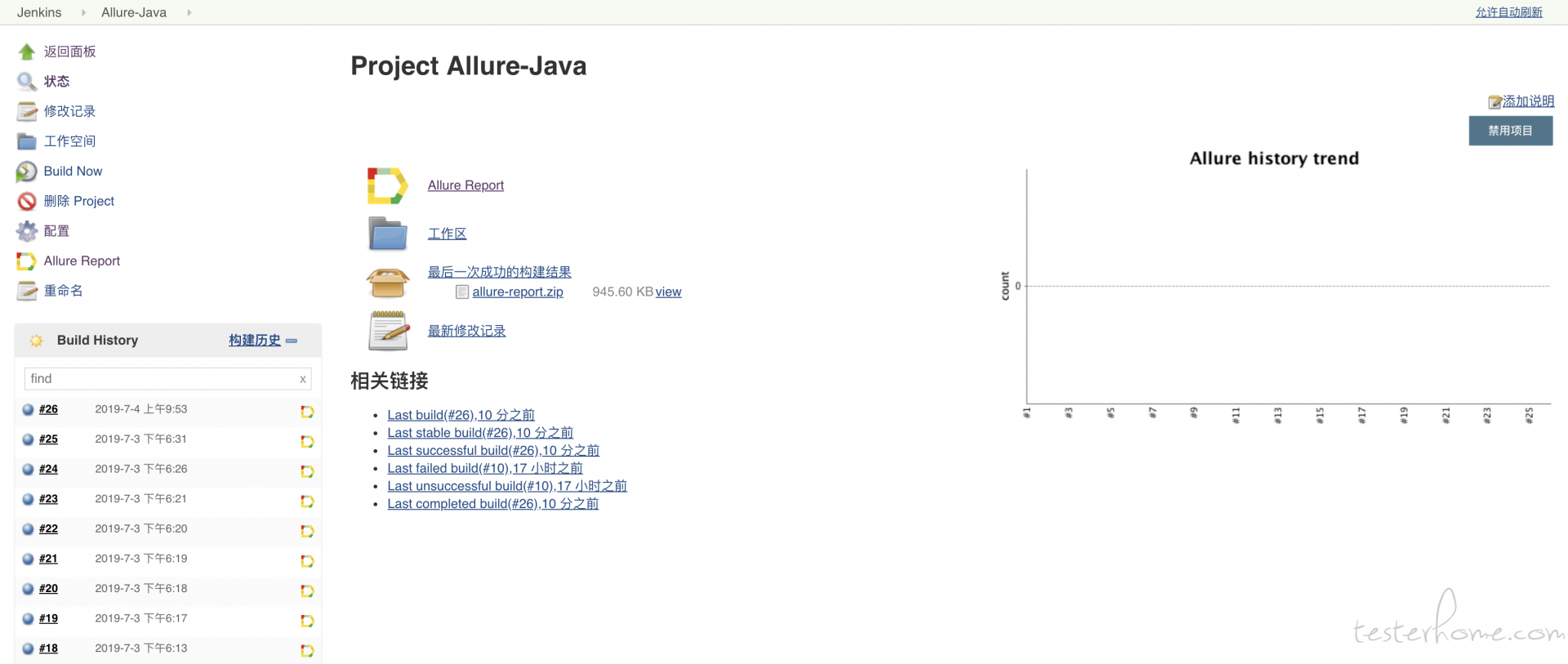Trigger Build Now from the sidebar
1568x664 pixels.
click(x=73, y=172)
